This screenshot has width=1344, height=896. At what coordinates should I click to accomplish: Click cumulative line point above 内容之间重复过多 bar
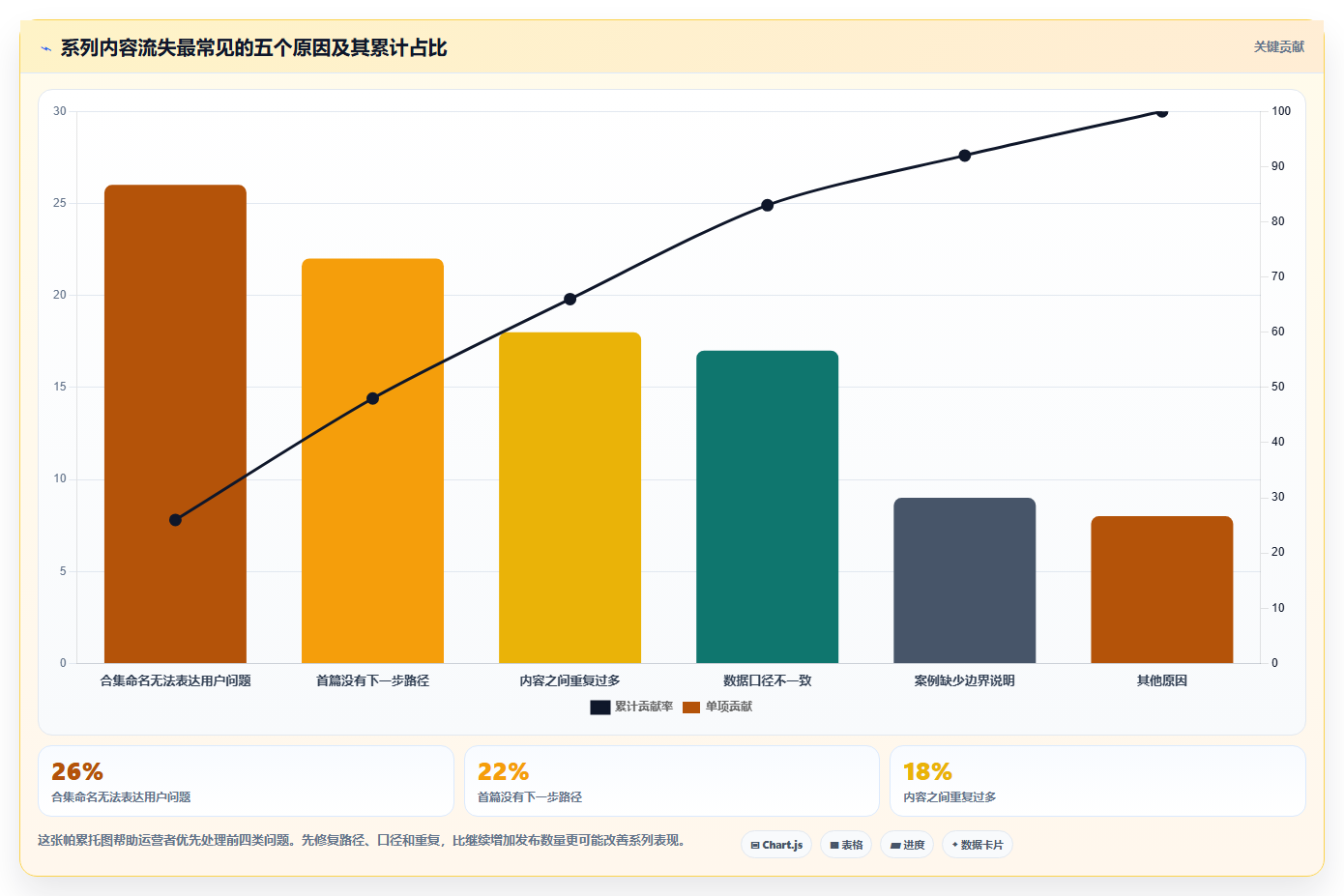(570, 299)
